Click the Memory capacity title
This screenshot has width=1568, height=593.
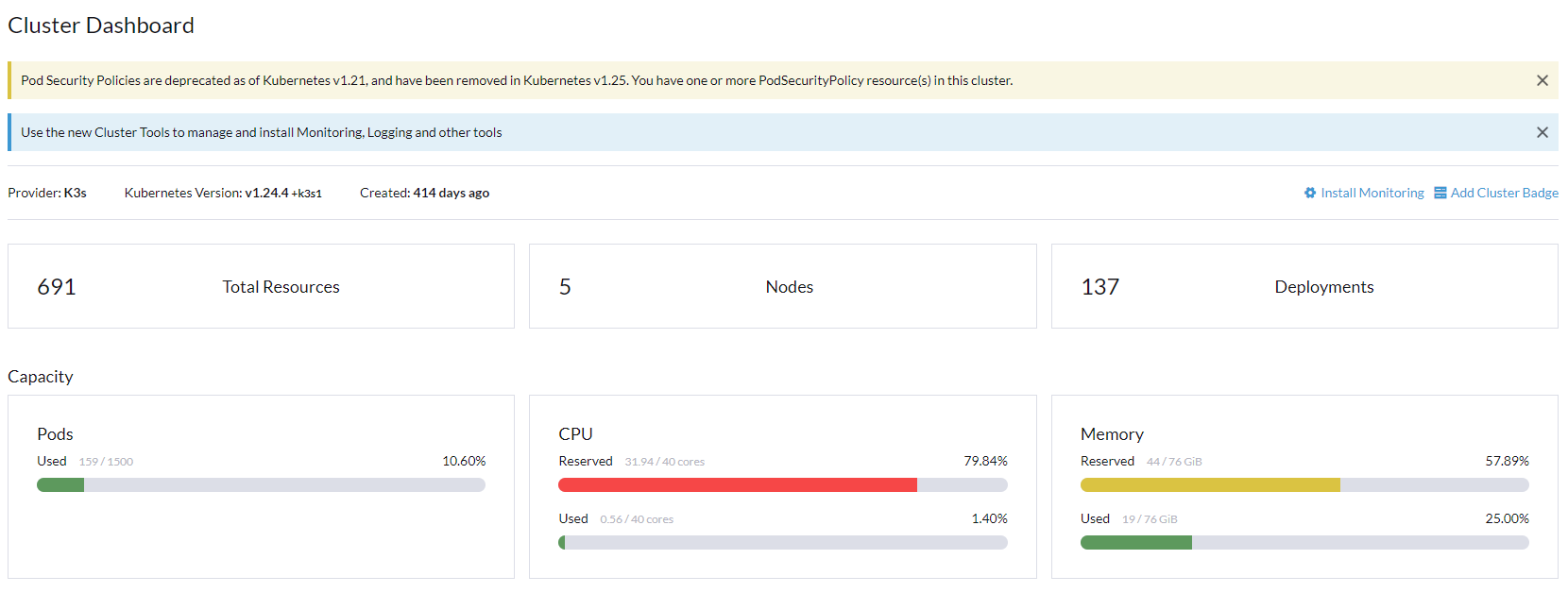1112,433
